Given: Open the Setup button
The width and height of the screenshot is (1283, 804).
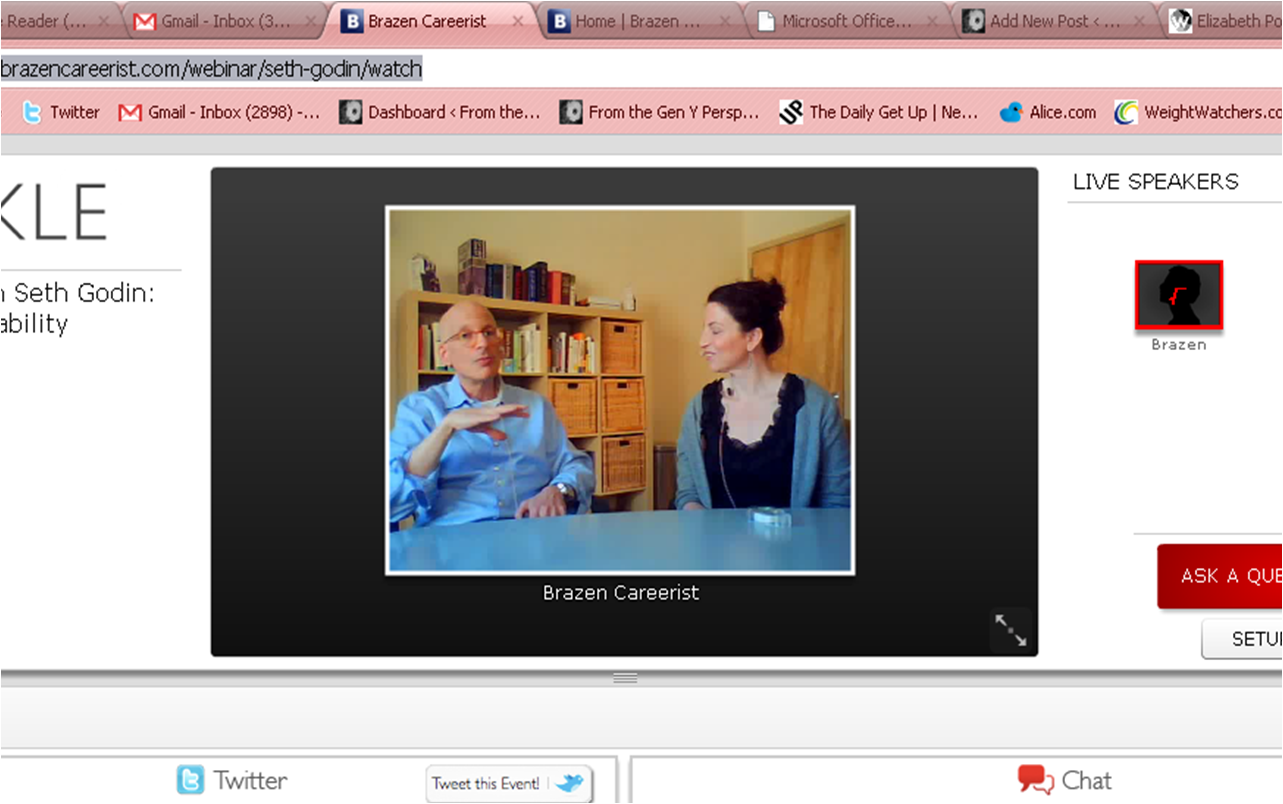Looking at the screenshot, I should 1242,639.
